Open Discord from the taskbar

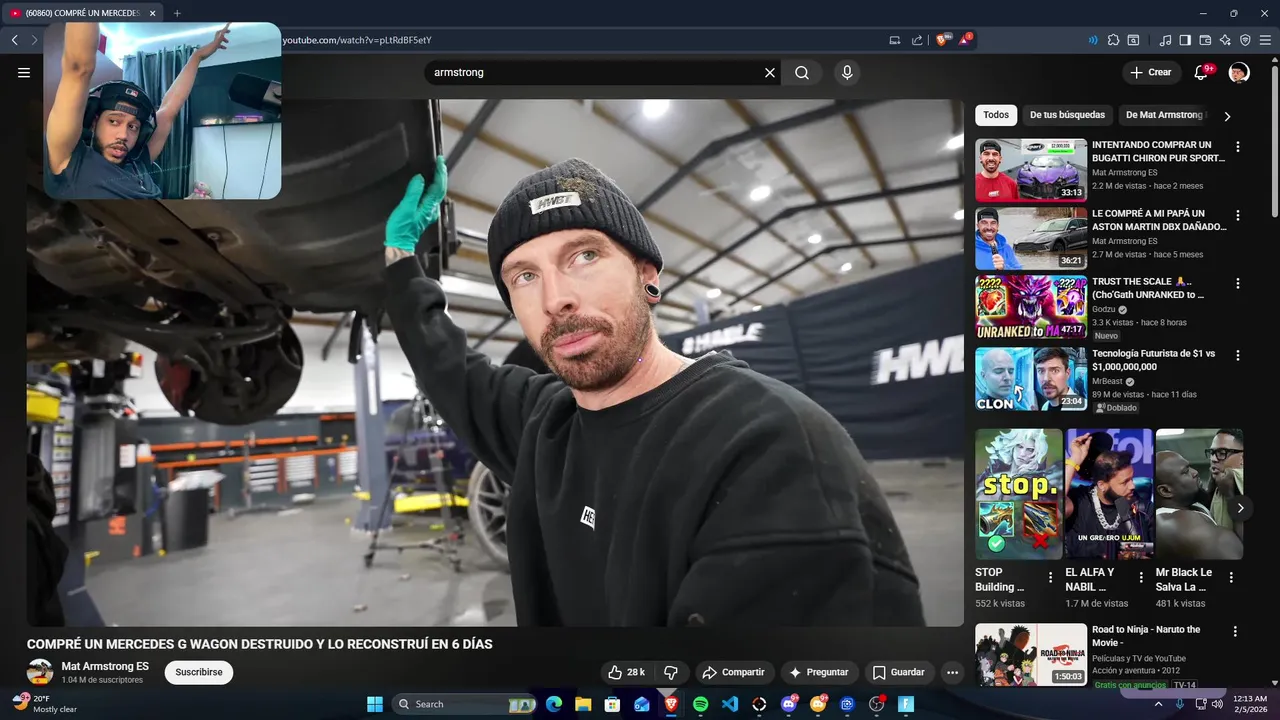(x=788, y=704)
